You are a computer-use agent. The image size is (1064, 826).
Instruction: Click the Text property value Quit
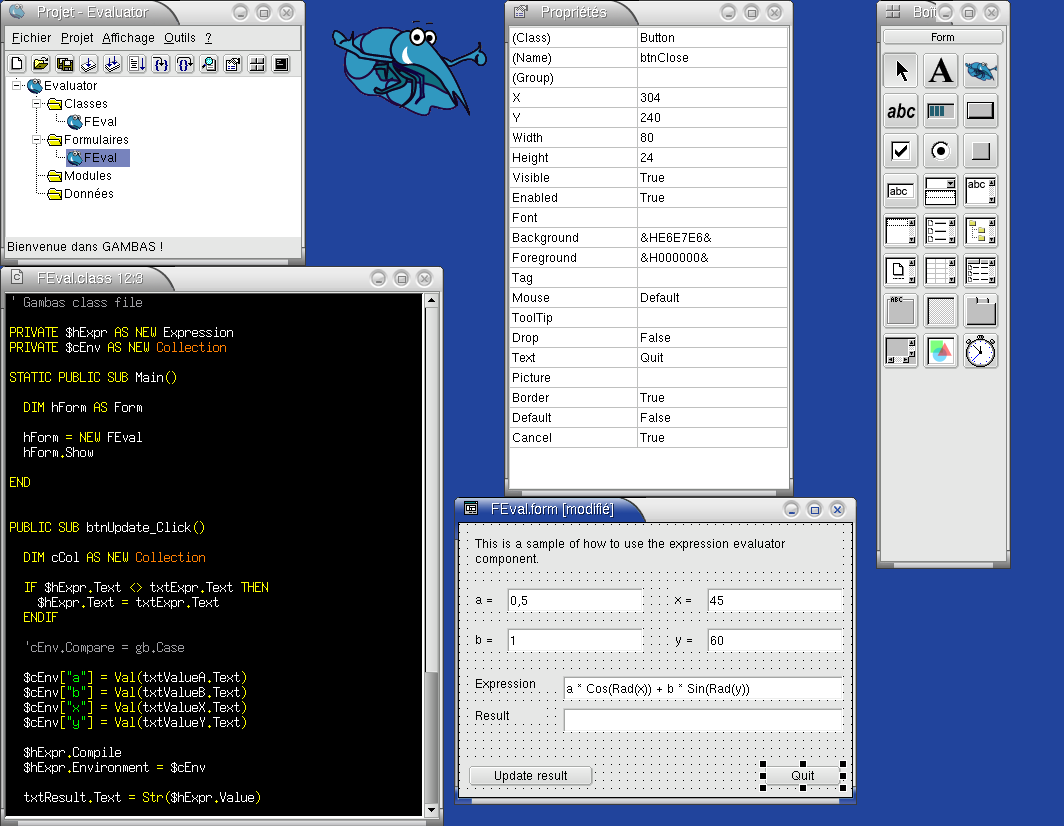pyautogui.click(x=712, y=358)
